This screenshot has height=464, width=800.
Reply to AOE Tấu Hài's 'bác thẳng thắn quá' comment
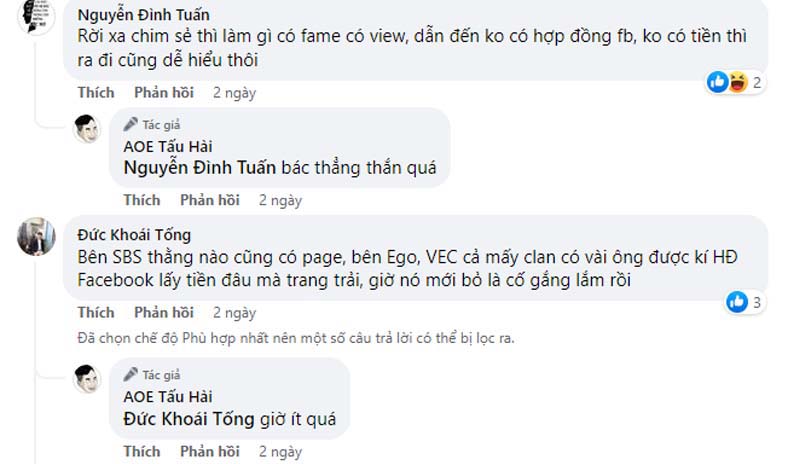[x=210, y=200]
